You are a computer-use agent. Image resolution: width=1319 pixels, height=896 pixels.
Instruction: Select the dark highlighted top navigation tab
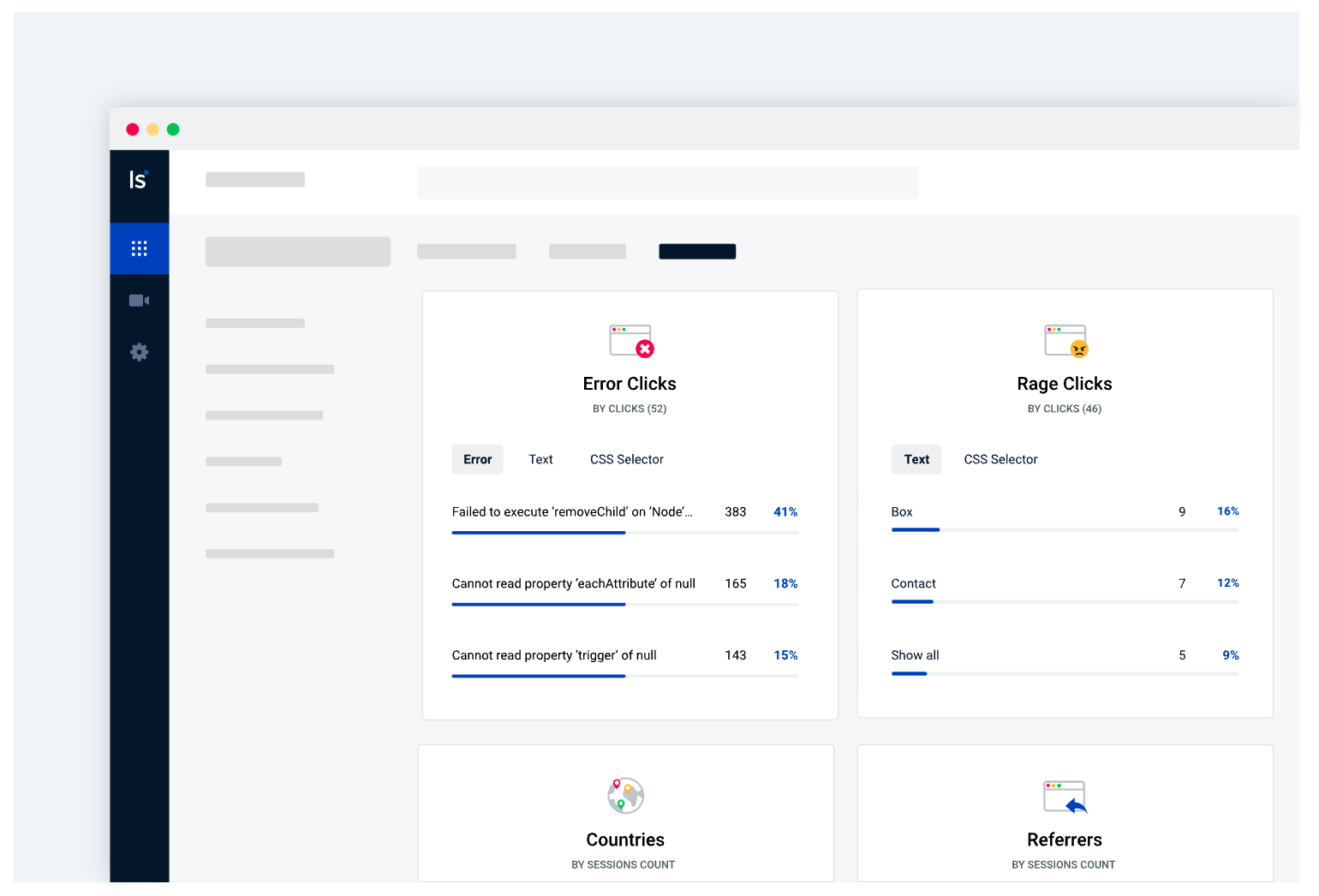point(697,251)
